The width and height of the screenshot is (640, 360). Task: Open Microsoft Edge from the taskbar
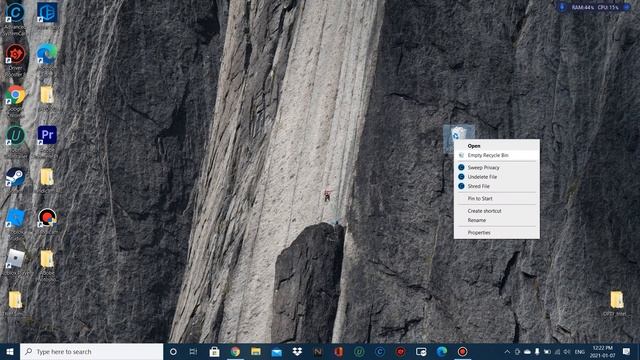442,351
